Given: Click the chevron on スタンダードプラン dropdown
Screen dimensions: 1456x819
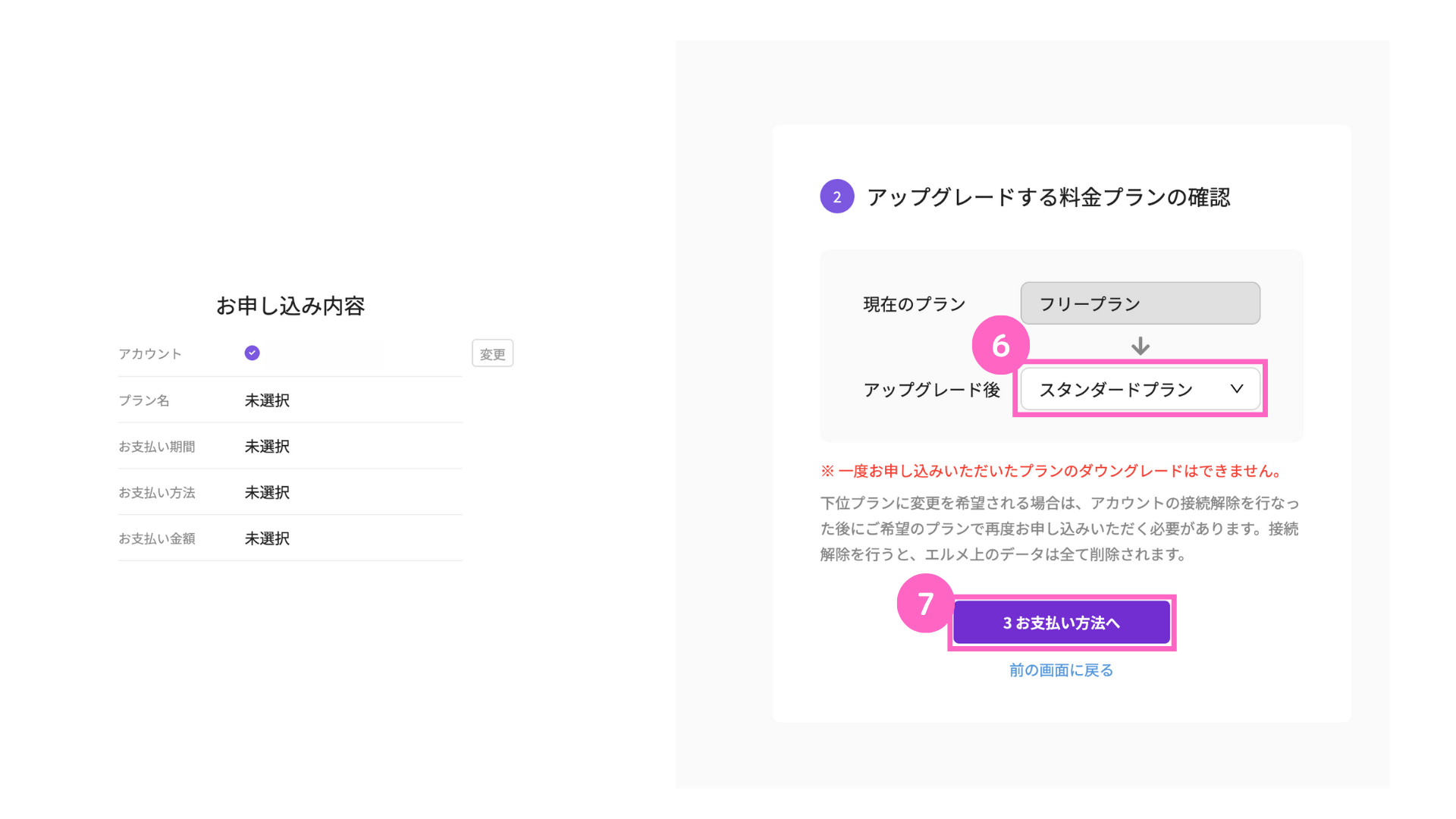Looking at the screenshot, I should pos(1236,389).
